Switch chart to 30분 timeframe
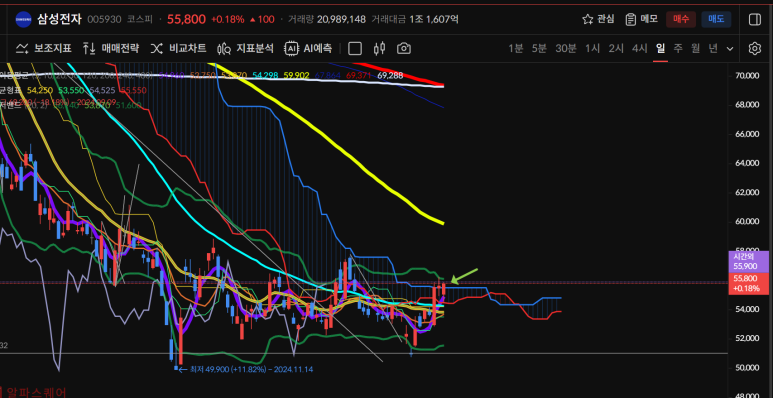 [x=566, y=48]
